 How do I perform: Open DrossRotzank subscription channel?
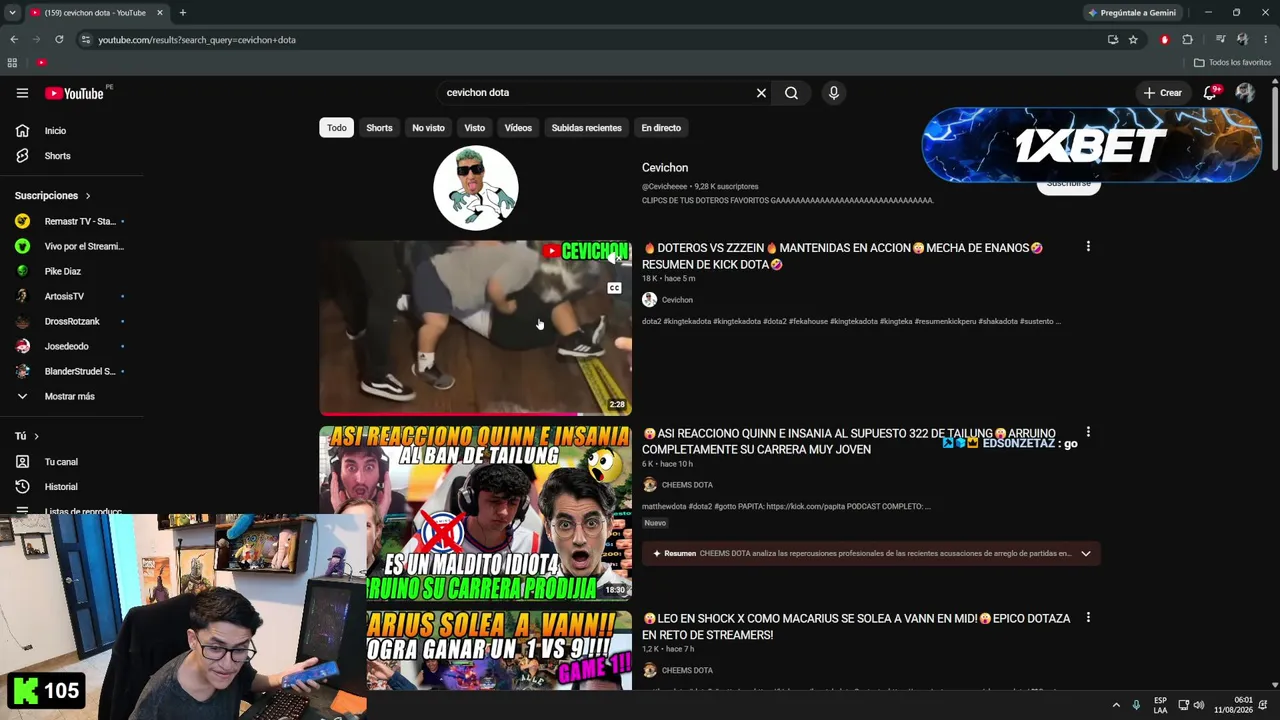point(72,321)
